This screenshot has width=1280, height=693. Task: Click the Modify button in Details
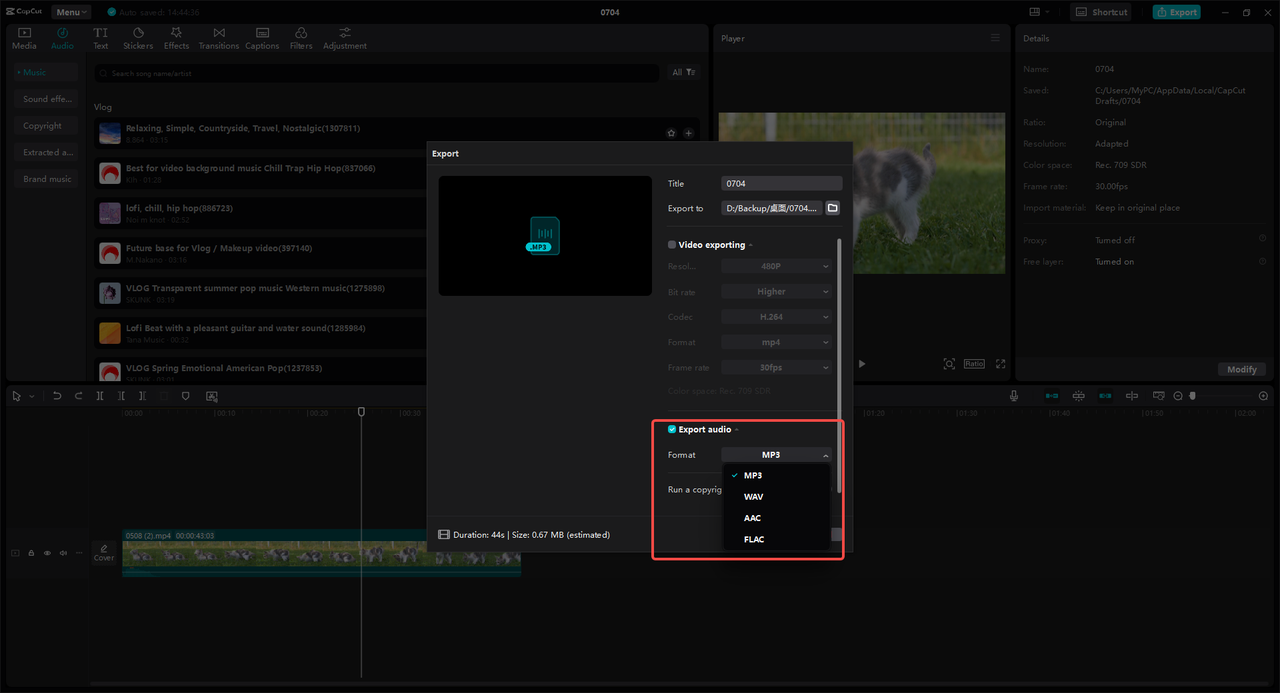click(1242, 369)
